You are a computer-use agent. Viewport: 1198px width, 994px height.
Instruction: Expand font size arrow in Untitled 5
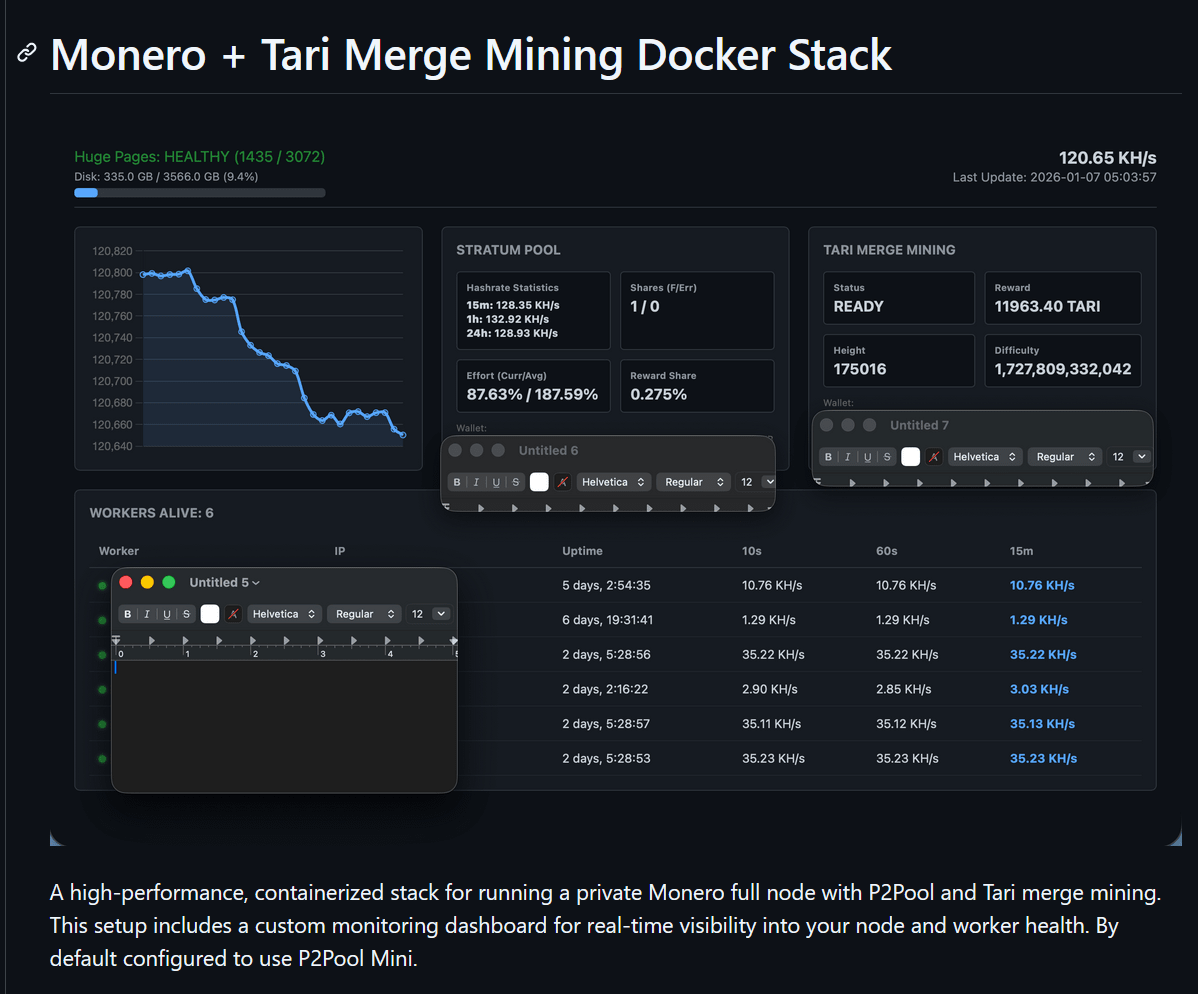(x=442, y=614)
